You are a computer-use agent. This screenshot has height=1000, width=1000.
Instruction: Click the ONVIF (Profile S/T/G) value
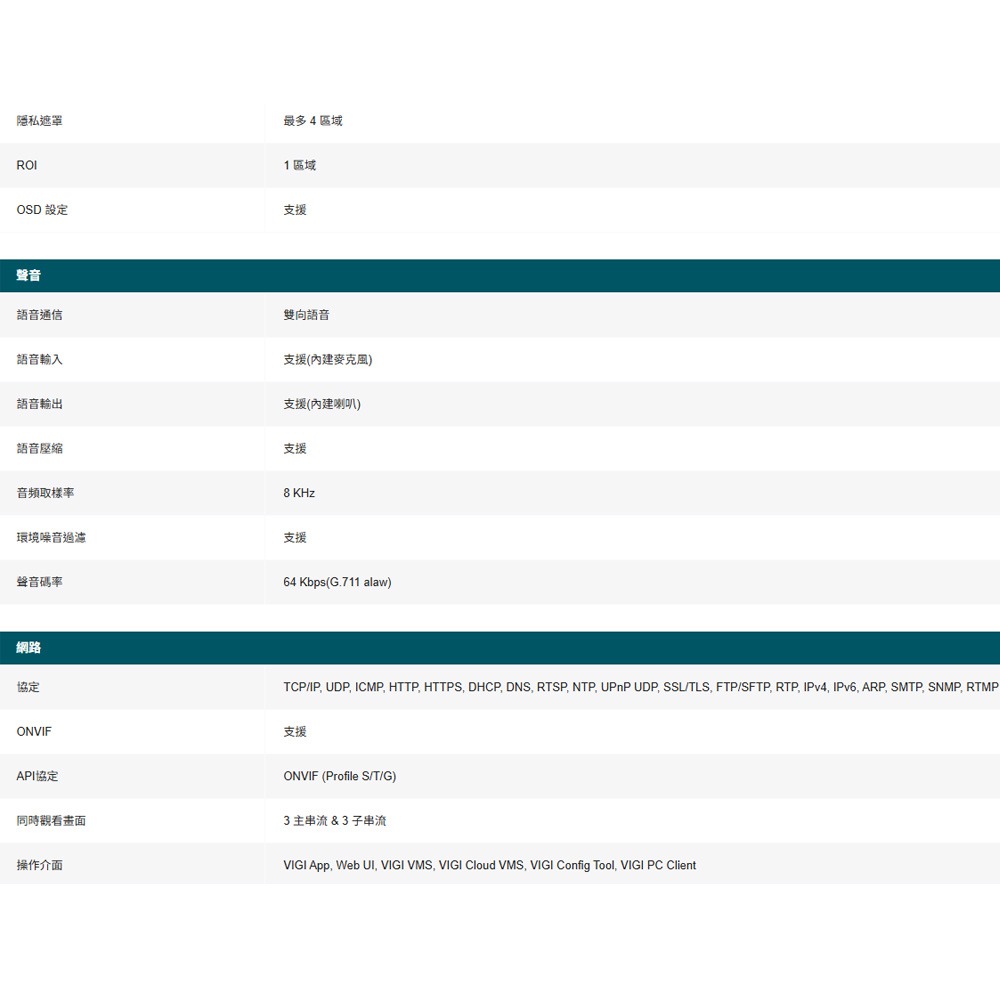pos(340,776)
